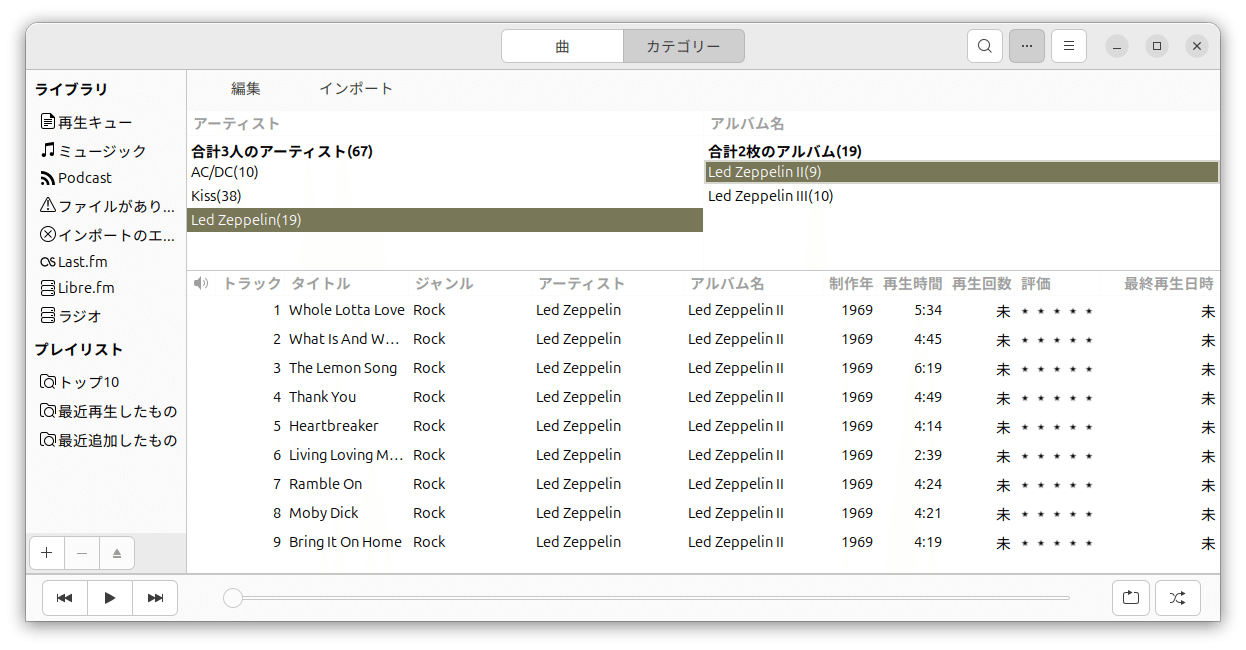Switch to the 曲 view tab
The image size is (1246, 650).
(x=562, y=46)
